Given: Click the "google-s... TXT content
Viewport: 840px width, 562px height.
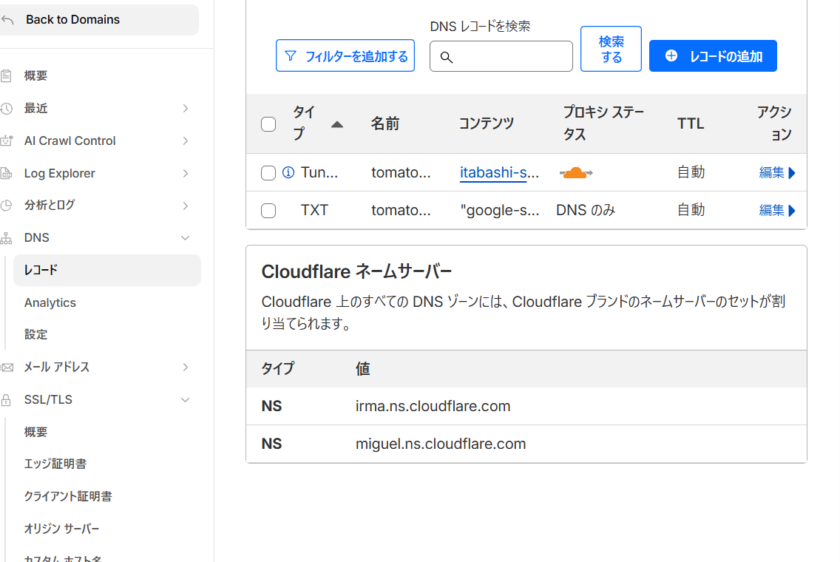Looking at the screenshot, I should [x=499, y=210].
